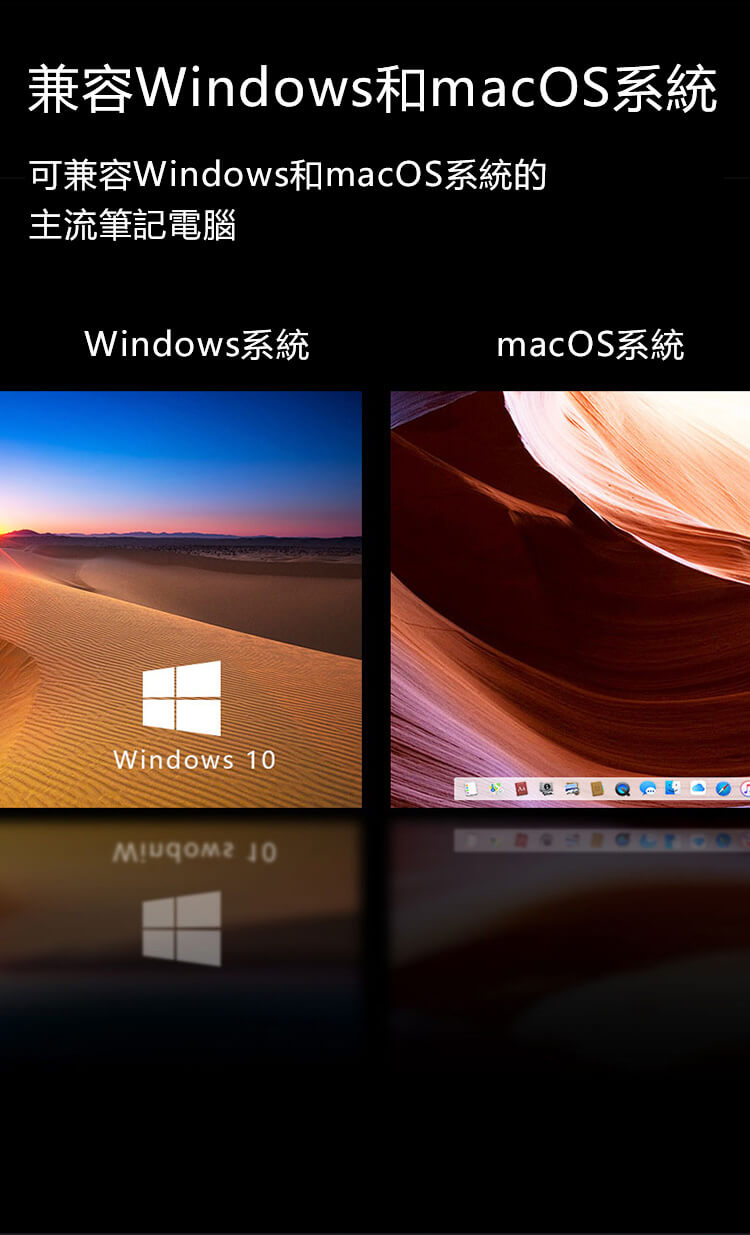Open Reminders from the macOS dock
This screenshot has width=750, height=1235.
470,790
